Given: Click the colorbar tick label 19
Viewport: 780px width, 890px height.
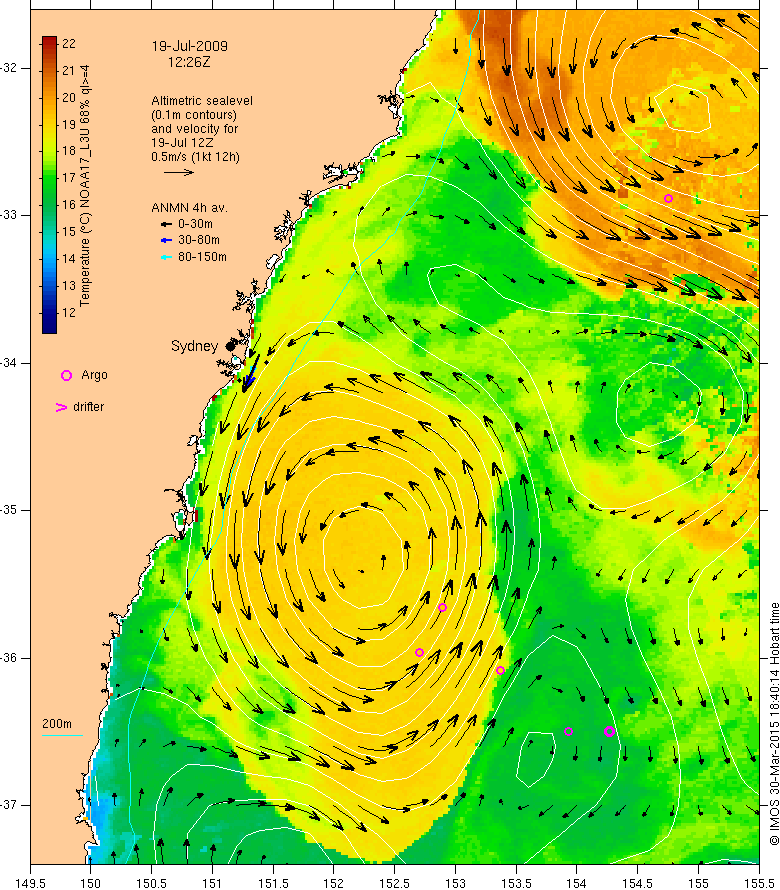Looking at the screenshot, I should [x=69, y=124].
